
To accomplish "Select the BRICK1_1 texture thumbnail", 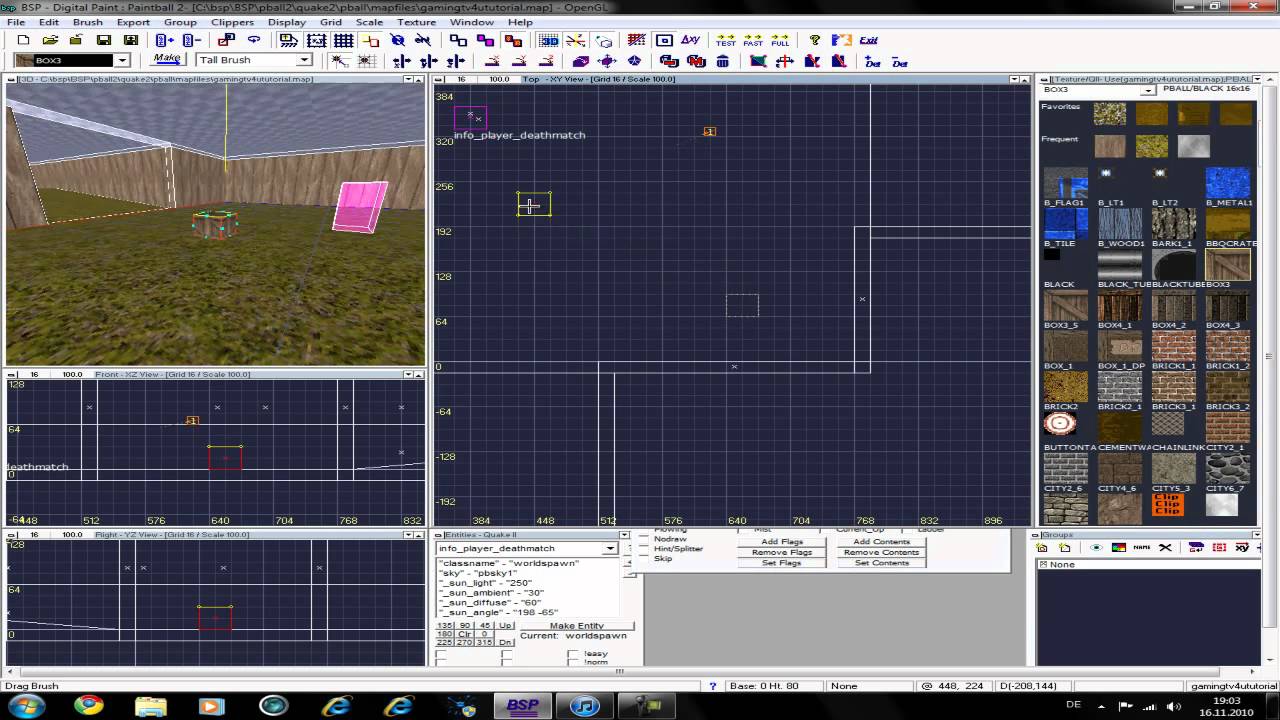I will (x=1173, y=346).
